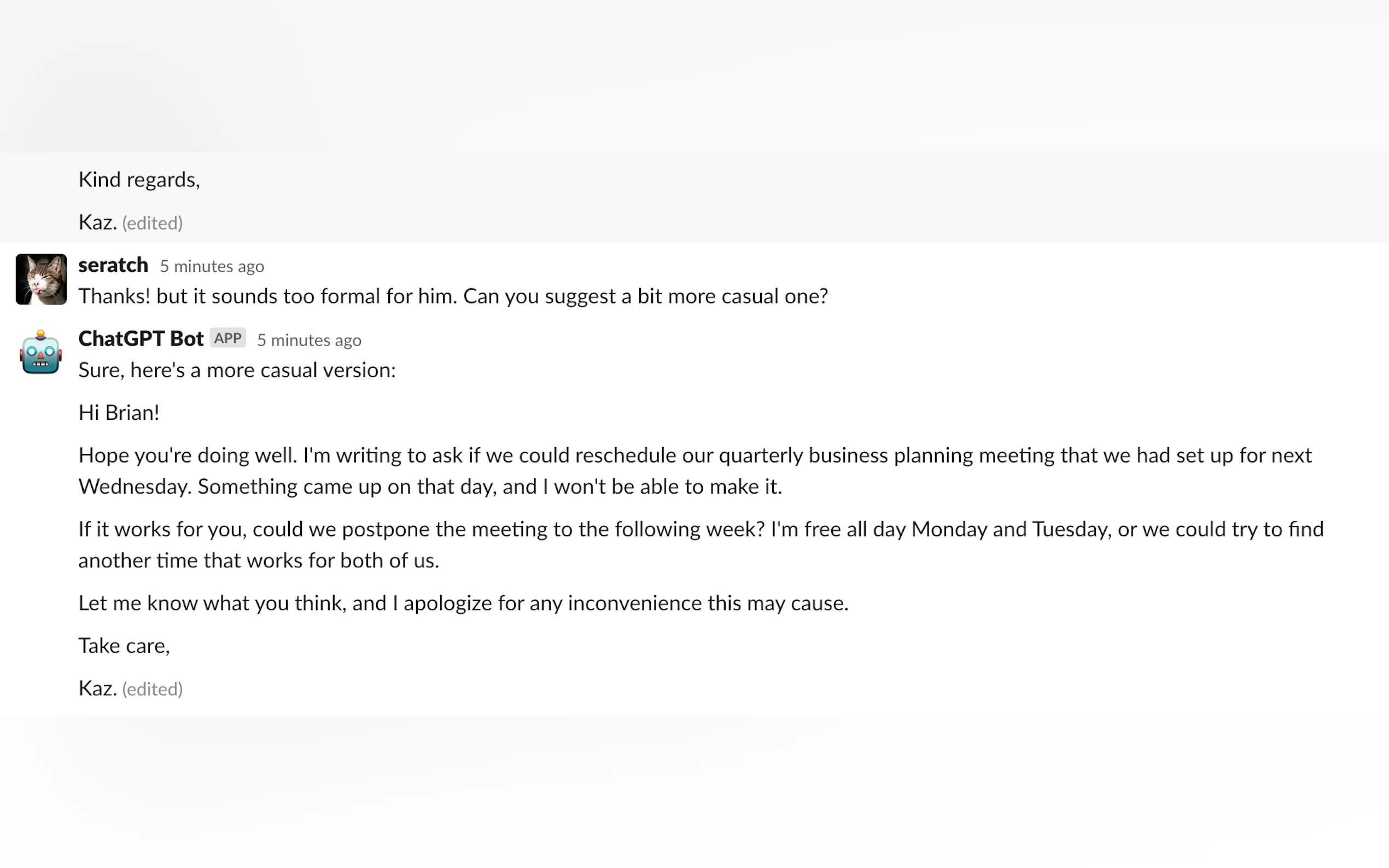Click the edited label below "Take care"

point(152,689)
